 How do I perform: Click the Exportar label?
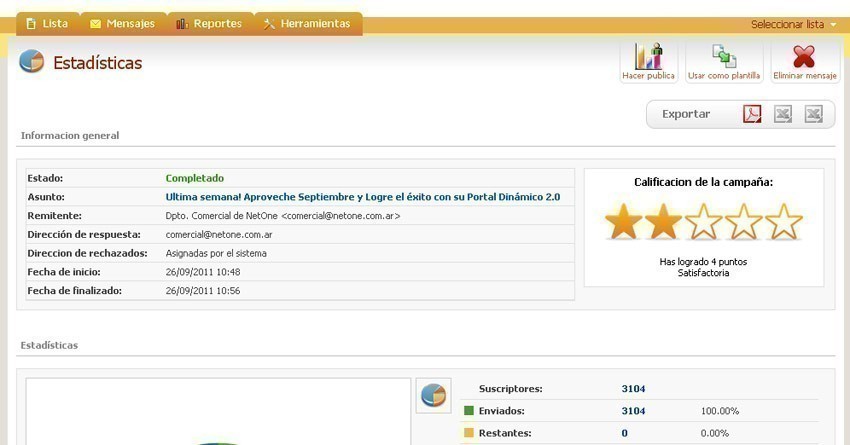(x=686, y=114)
